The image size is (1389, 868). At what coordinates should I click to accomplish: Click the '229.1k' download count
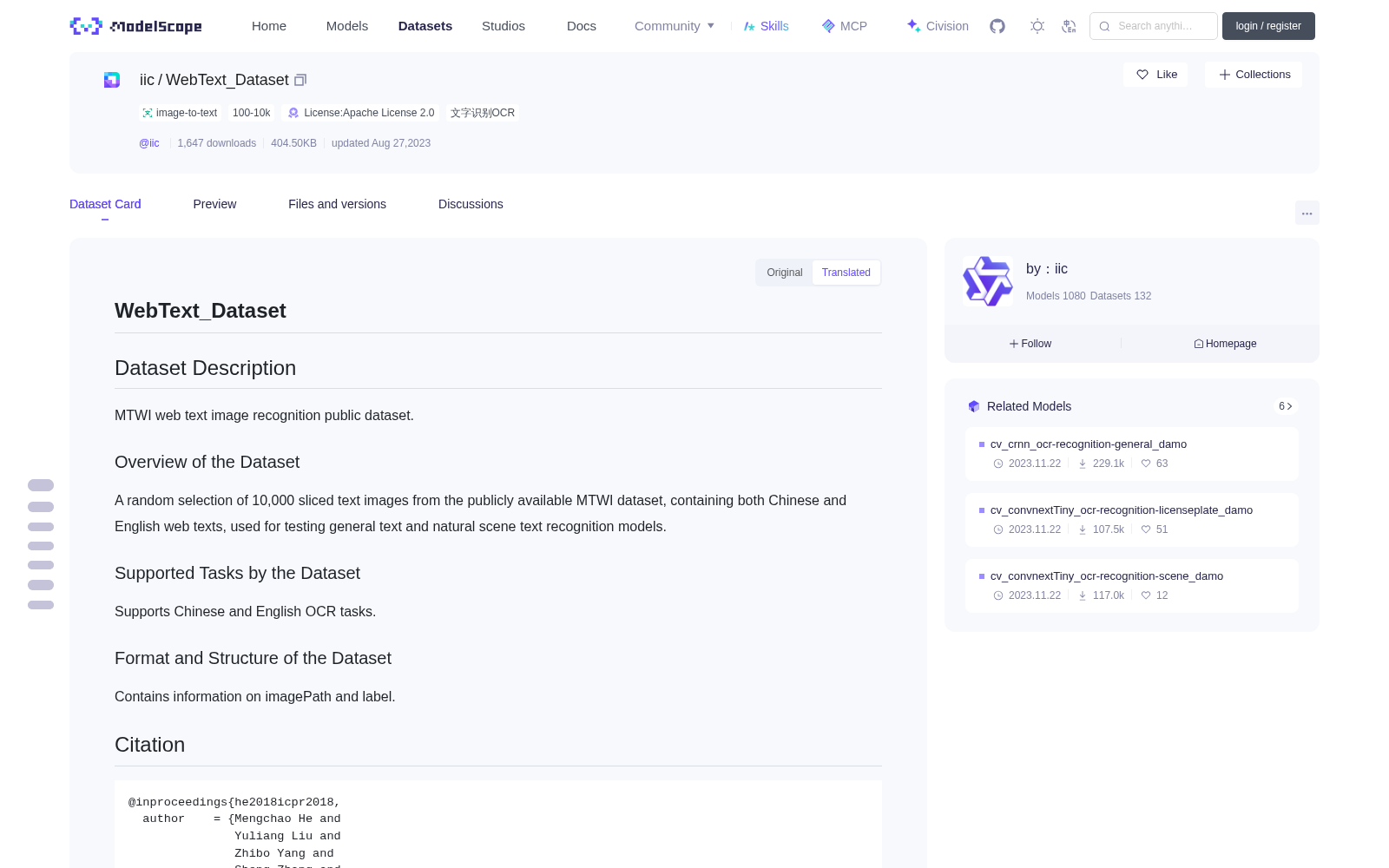click(1109, 464)
